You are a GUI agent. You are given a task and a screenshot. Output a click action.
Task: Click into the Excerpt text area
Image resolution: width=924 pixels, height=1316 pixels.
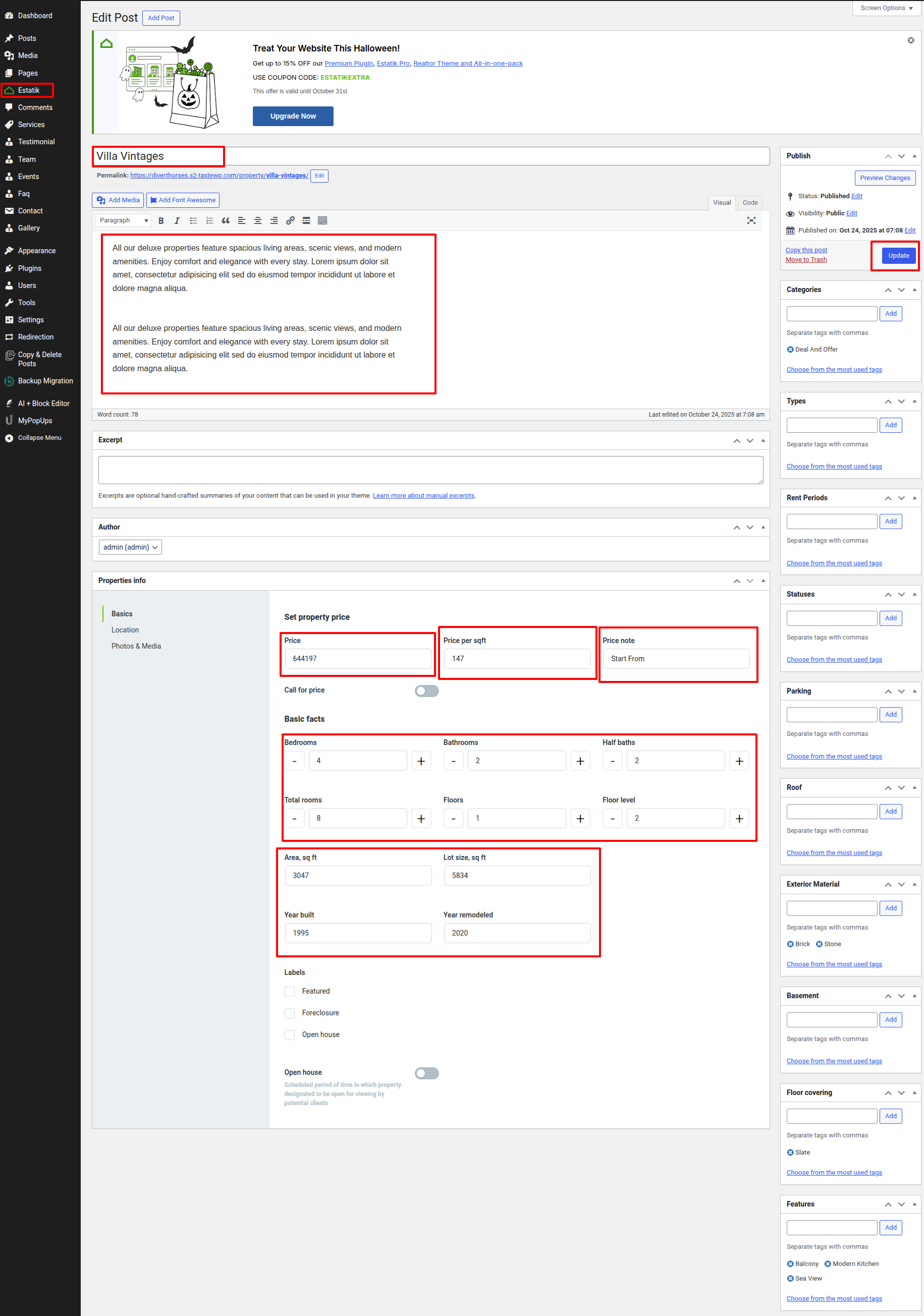[x=430, y=470]
